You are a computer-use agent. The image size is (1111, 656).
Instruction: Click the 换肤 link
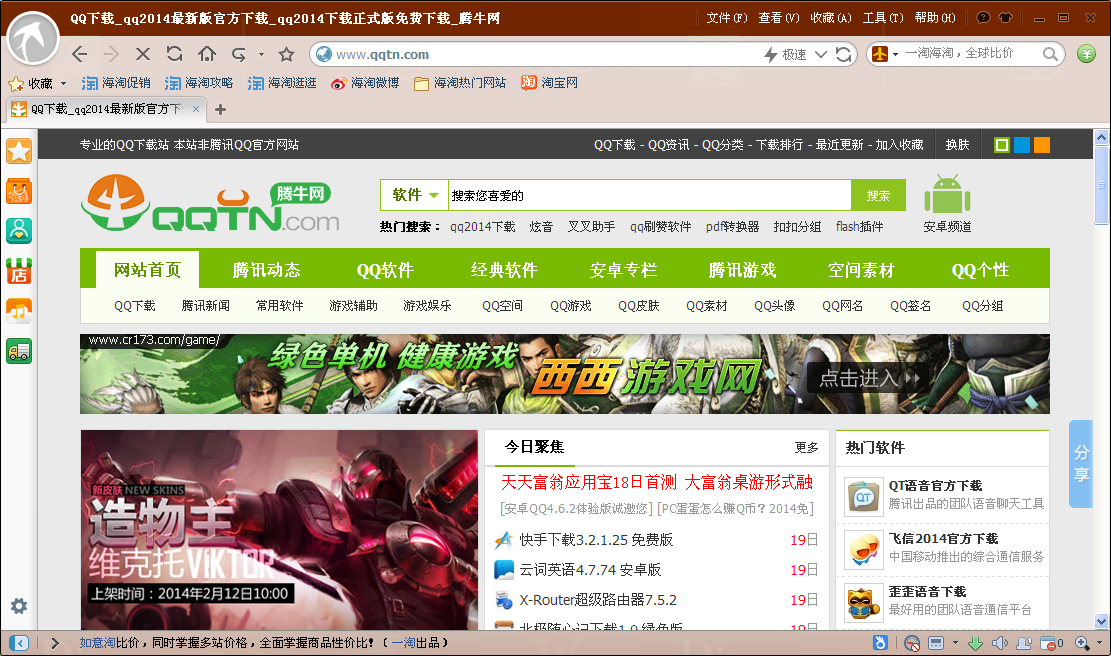click(x=957, y=145)
